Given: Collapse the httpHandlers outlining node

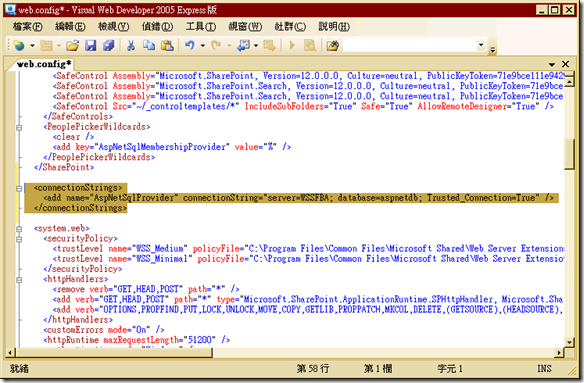Looking at the screenshot, I should 19,280.
